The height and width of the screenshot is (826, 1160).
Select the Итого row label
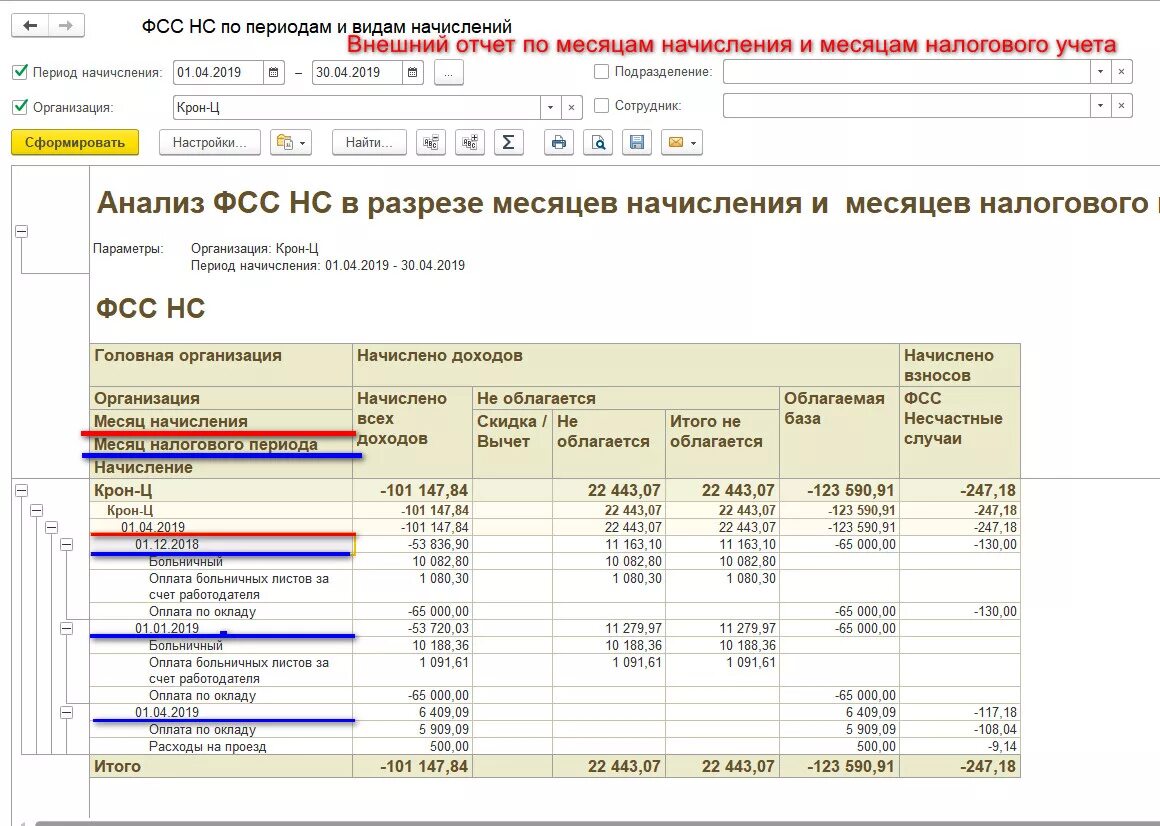pos(117,766)
